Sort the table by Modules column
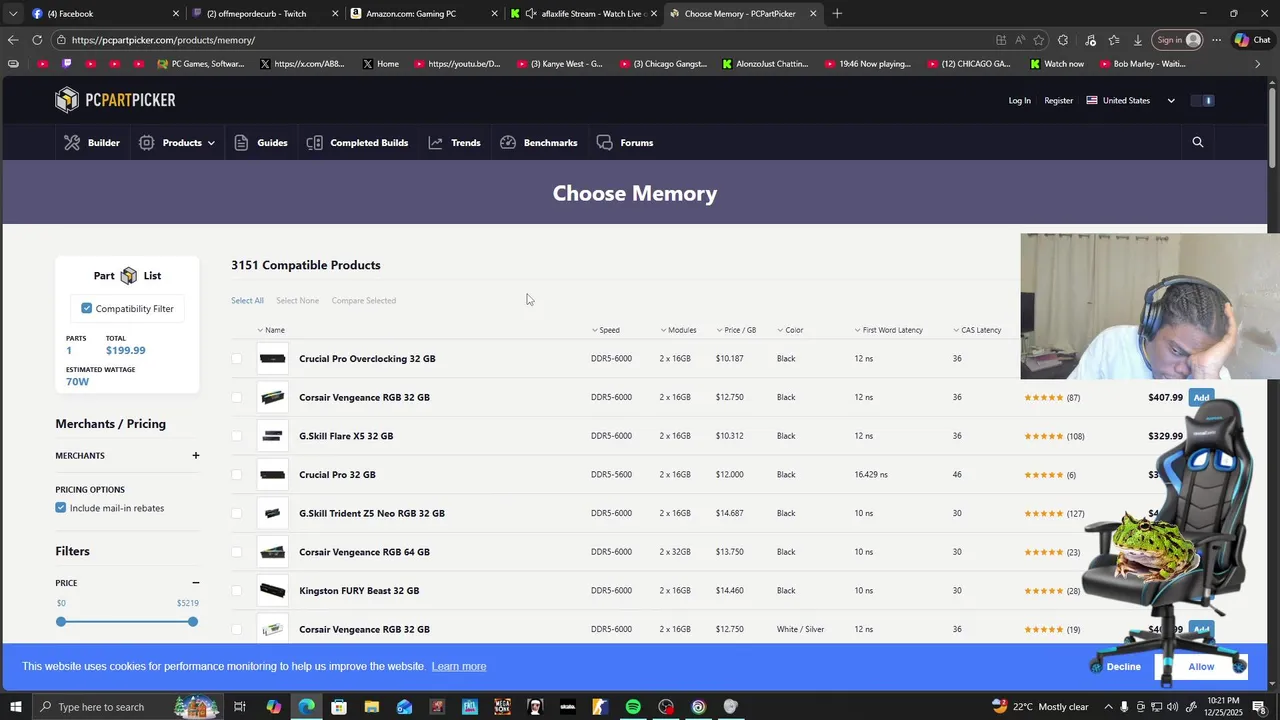 point(678,330)
